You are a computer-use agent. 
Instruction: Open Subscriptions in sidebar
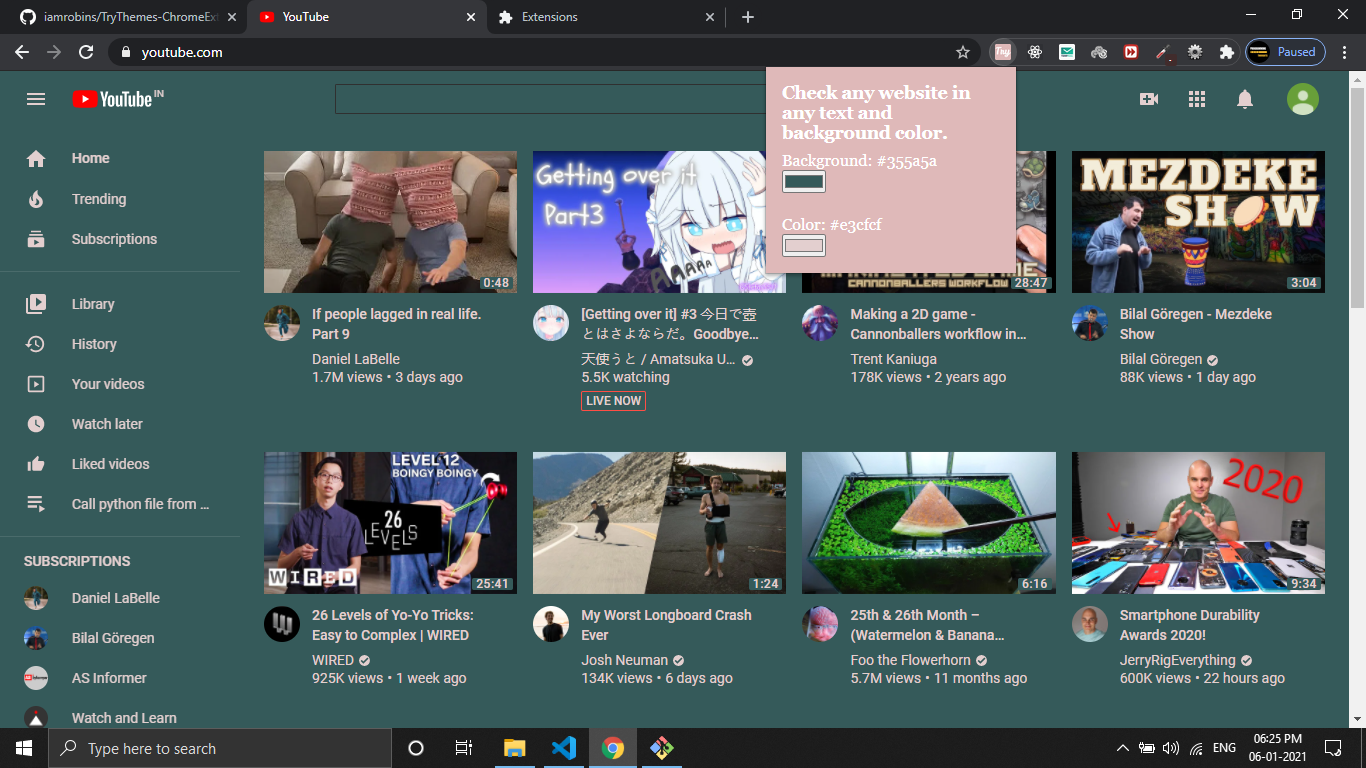(x=120, y=239)
